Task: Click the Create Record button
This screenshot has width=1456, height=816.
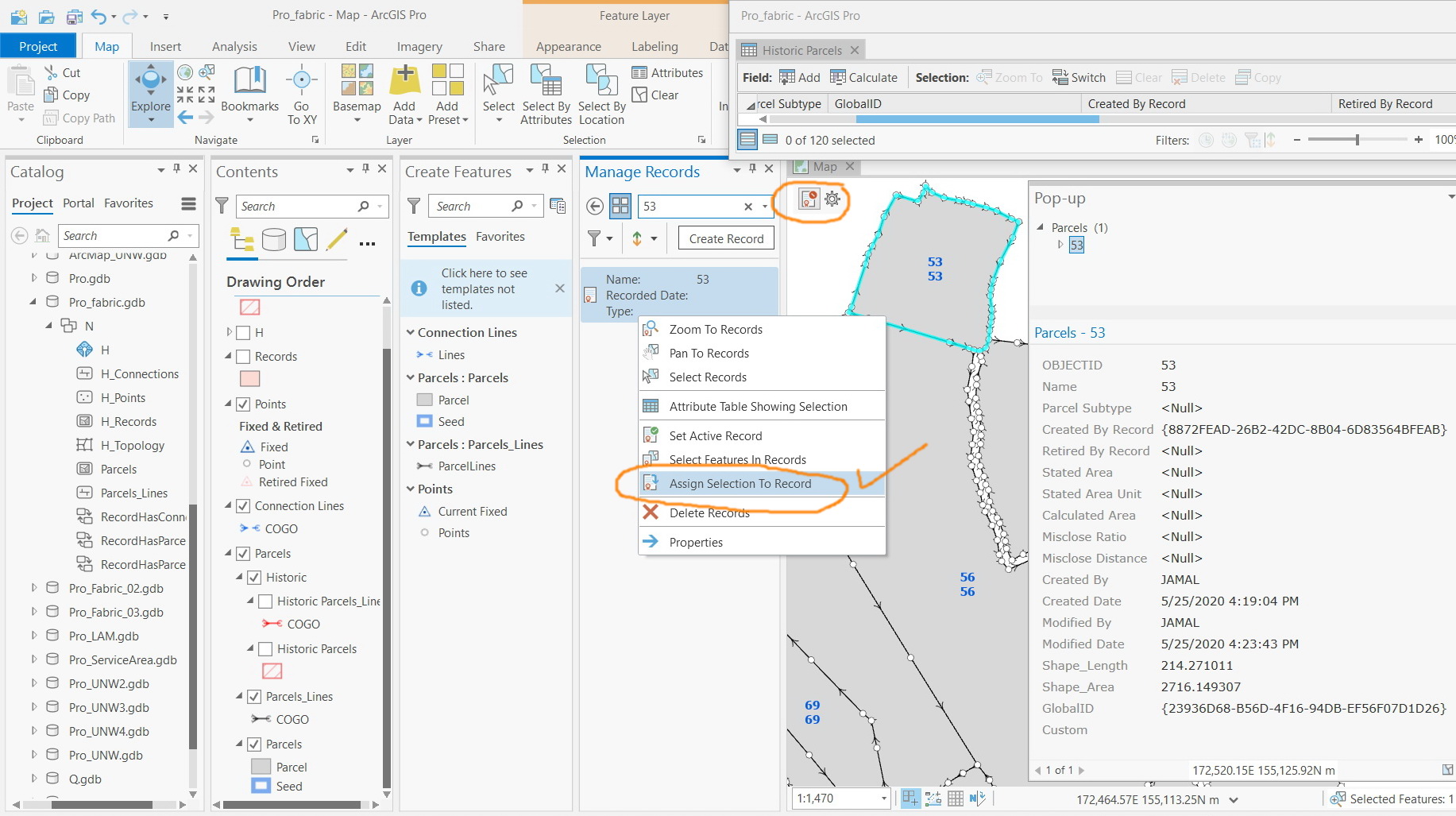Action: pos(726,238)
